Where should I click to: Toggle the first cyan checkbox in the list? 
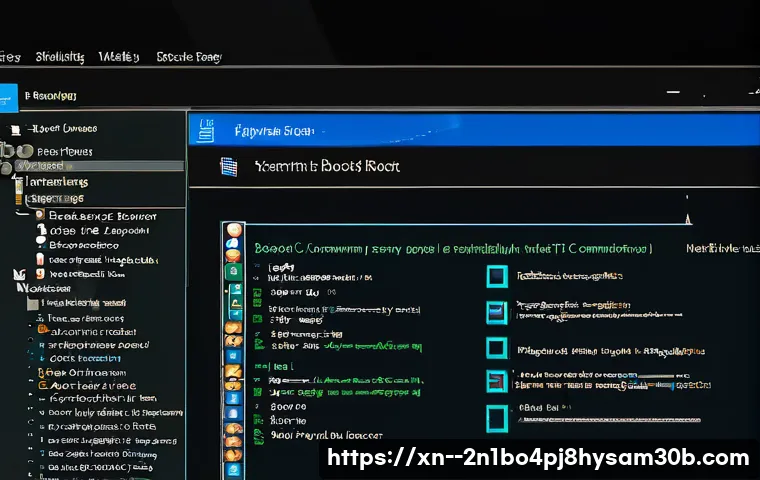(497, 276)
